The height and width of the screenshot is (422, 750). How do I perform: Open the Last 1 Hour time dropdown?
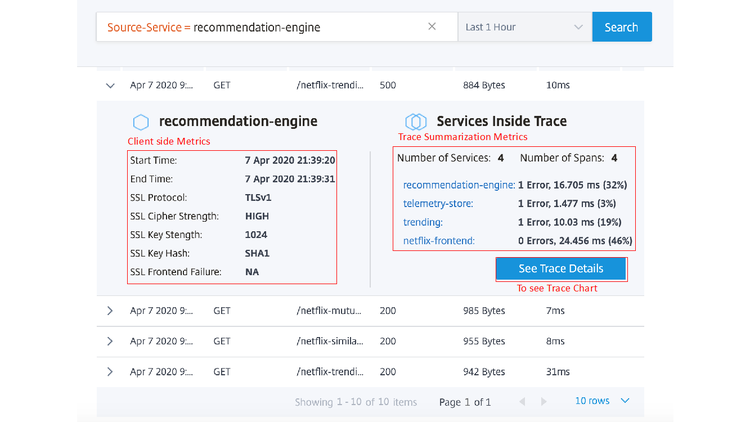click(525, 27)
